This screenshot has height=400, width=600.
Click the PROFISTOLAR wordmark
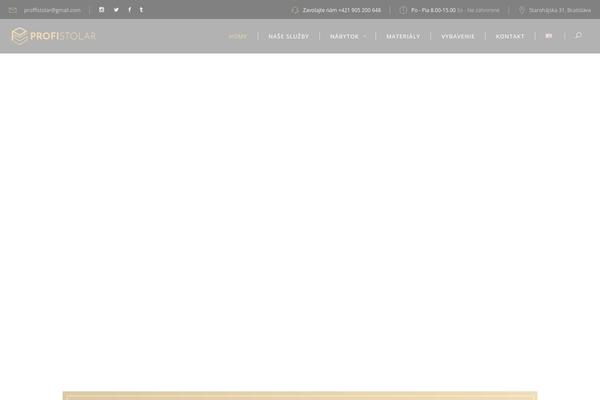click(63, 36)
